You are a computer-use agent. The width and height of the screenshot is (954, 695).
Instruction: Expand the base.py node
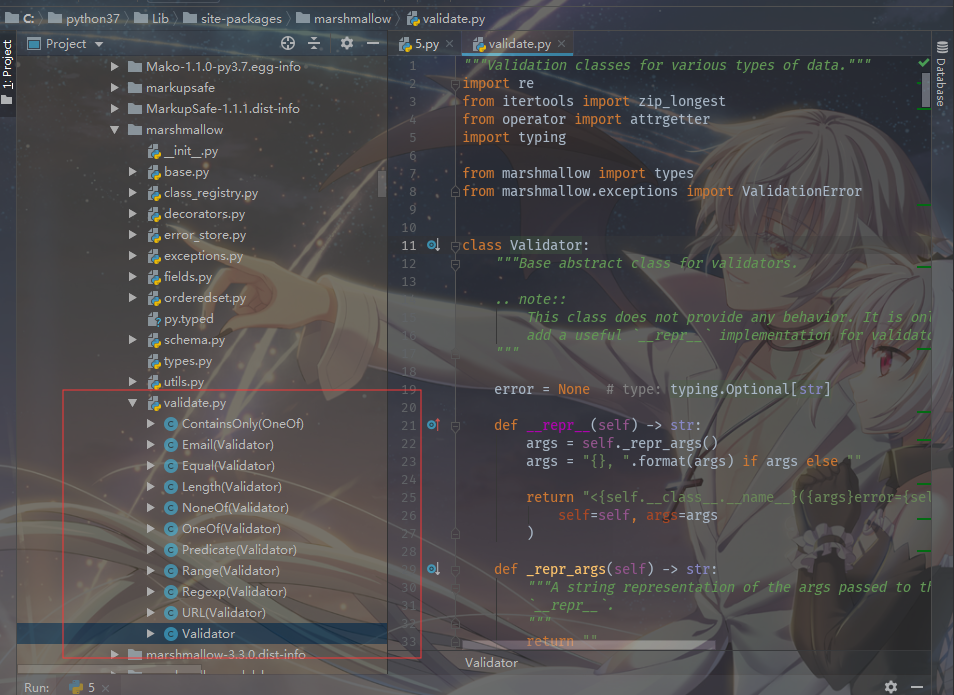coord(133,172)
